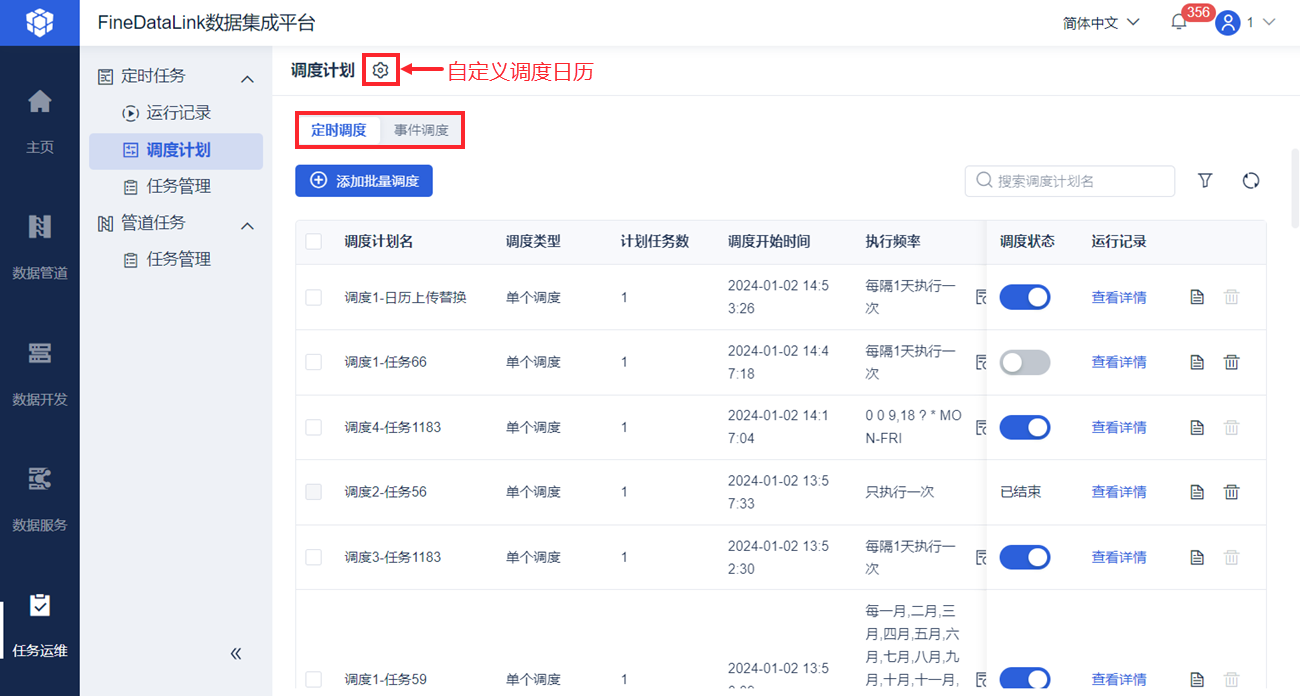
Task: Collapse the 管道任务 tree section
Action: [x=247, y=226]
